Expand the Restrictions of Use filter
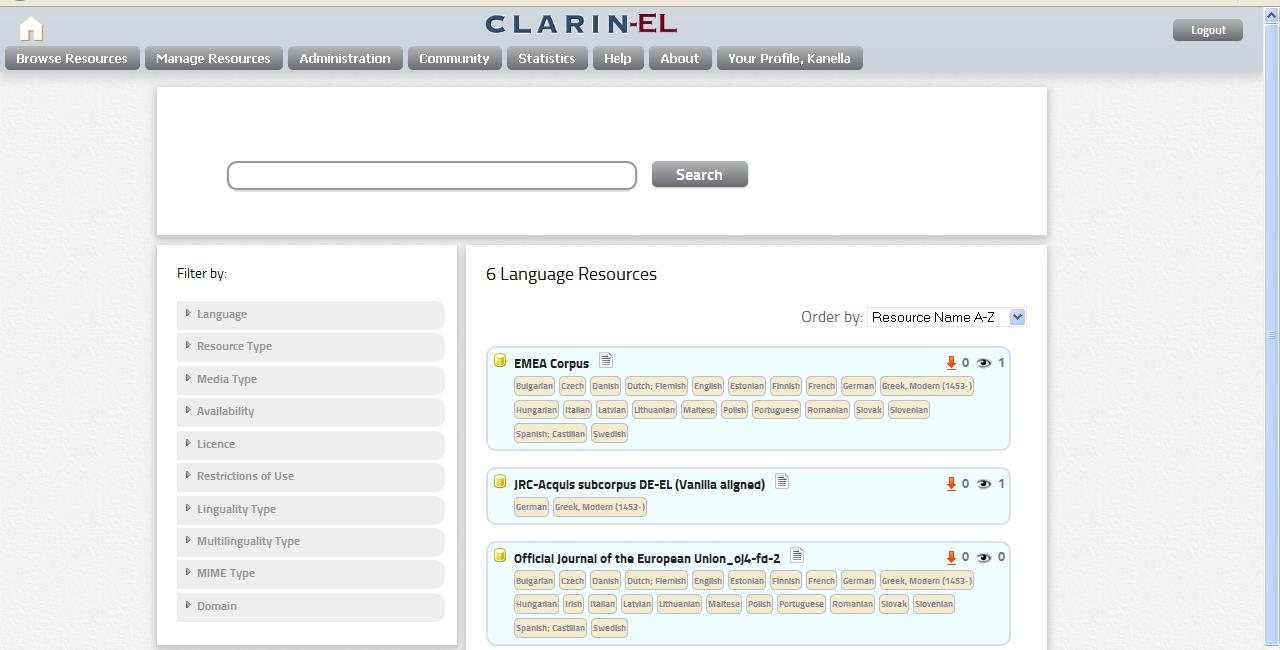 click(x=311, y=476)
